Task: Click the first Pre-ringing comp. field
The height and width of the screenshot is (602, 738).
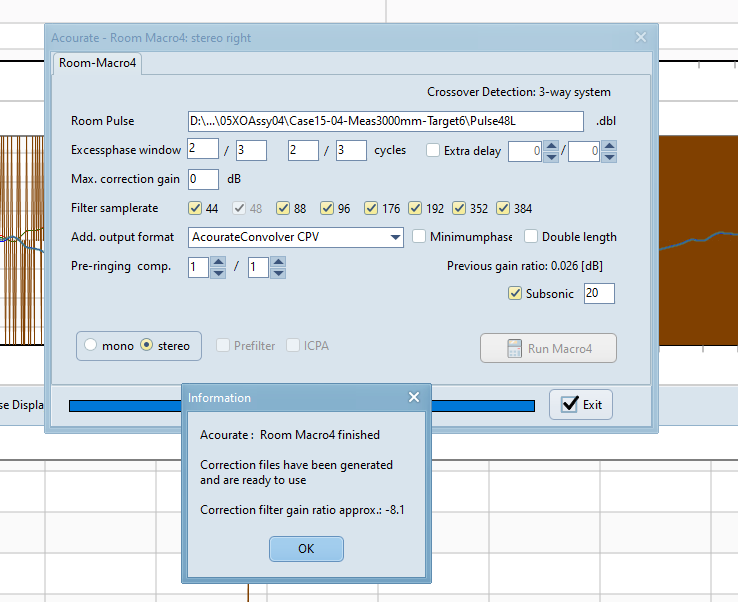Action: (x=199, y=267)
